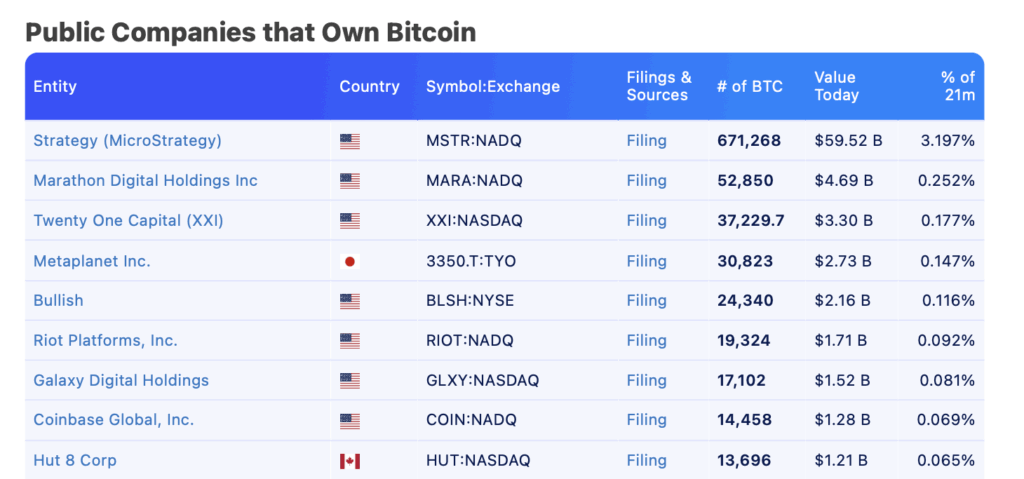Select the RIOT:NADQ symbol cell
1024x479 pixels.
point(470,340)
